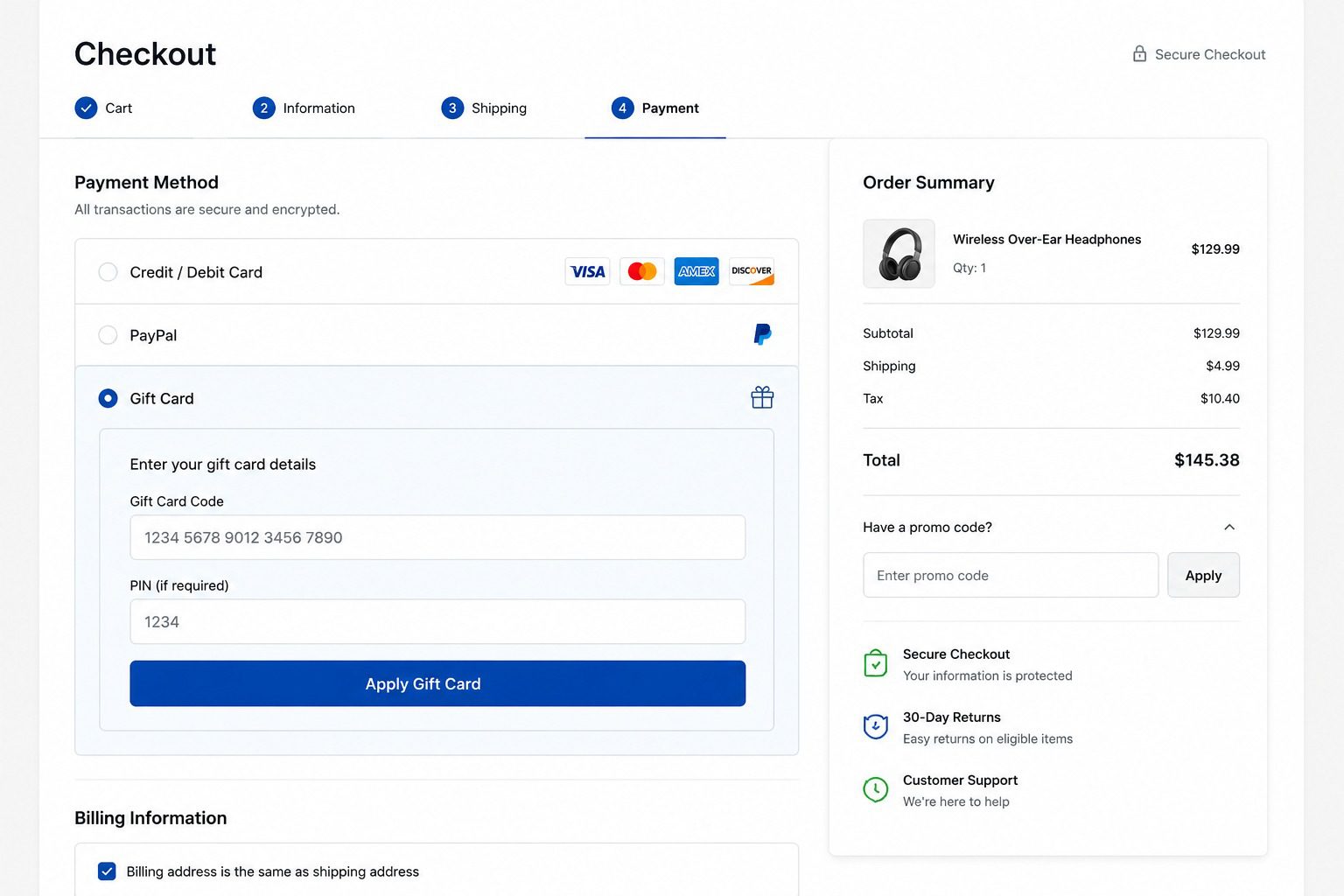Focus the Enter promo code field

pyautogui.click(x=1011, y=575)
